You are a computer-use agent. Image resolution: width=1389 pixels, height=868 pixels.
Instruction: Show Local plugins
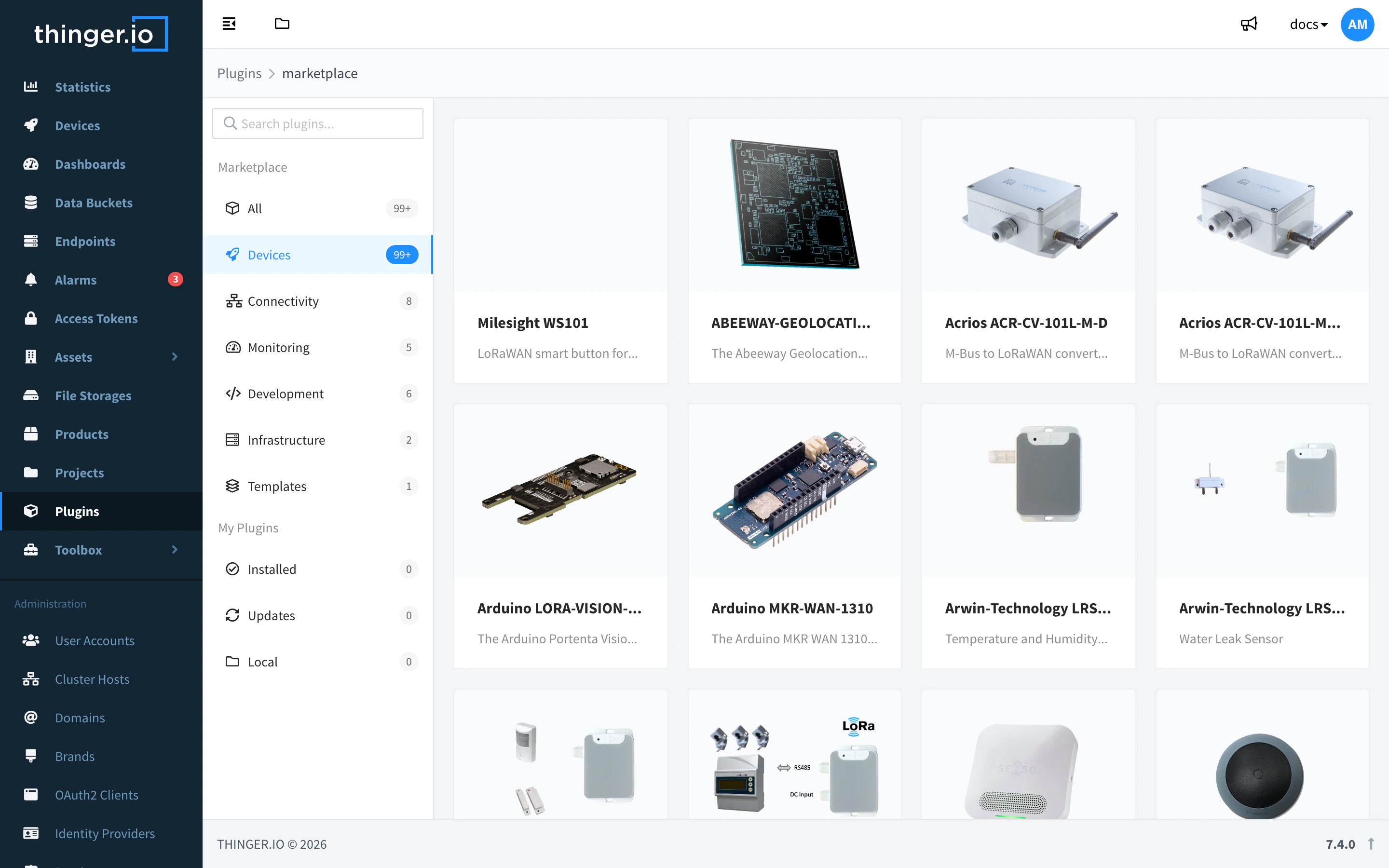point(318,662)
